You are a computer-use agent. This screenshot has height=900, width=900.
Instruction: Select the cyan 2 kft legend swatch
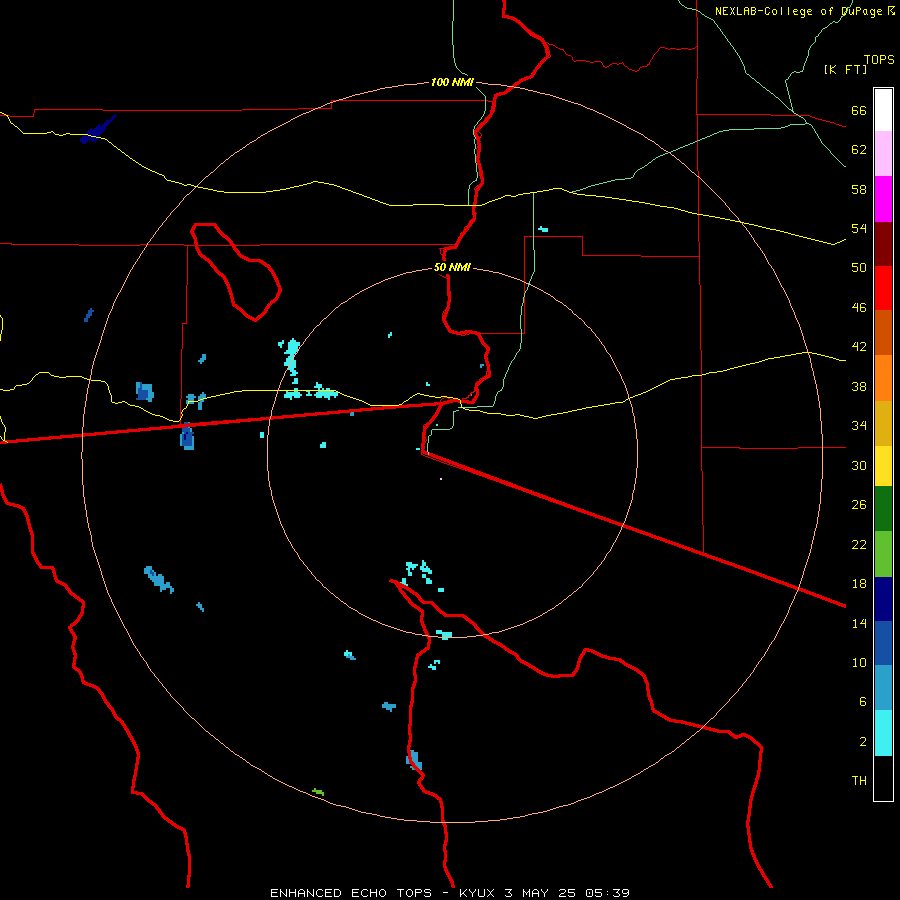[x=883, y=733]
